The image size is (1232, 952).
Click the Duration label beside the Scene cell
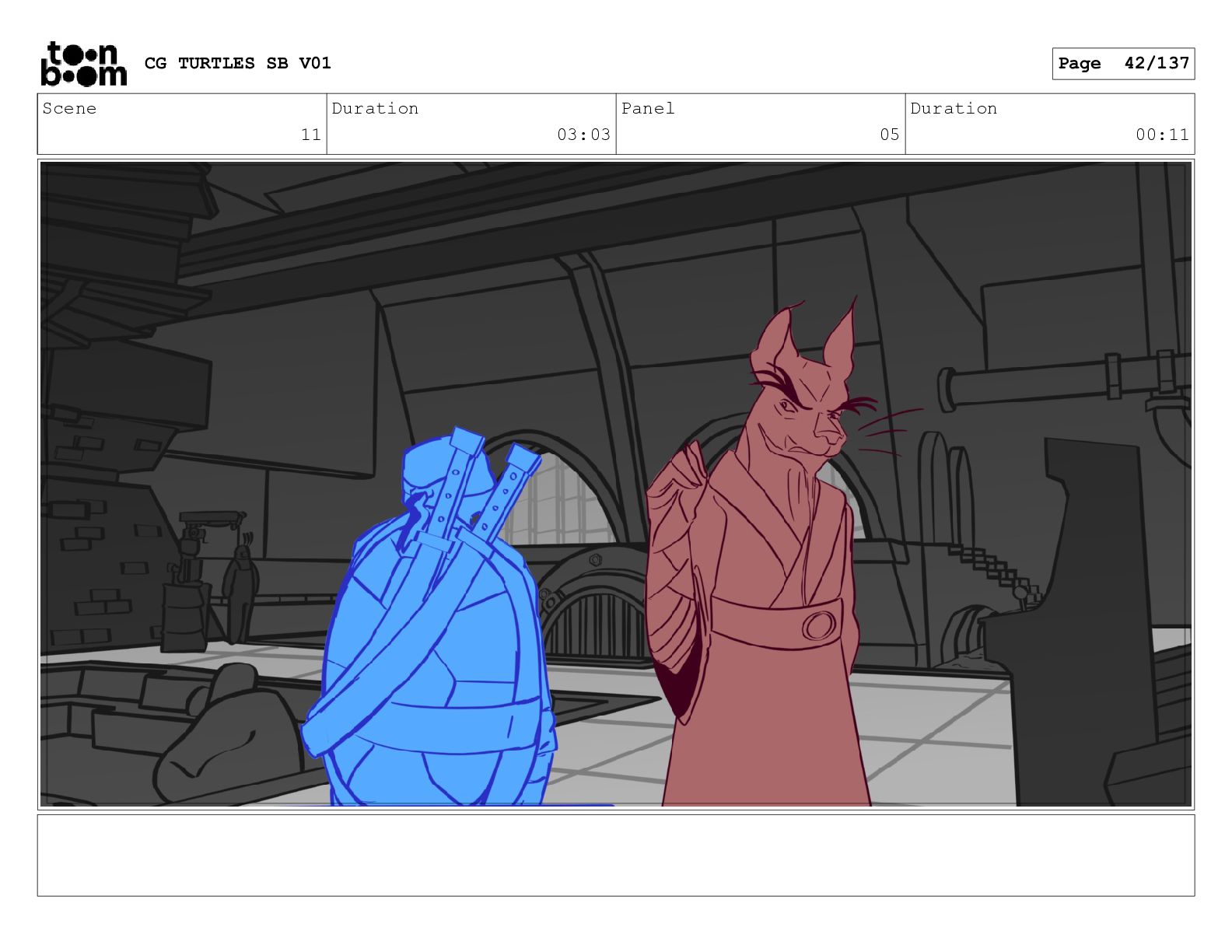[x=375, y=108]
